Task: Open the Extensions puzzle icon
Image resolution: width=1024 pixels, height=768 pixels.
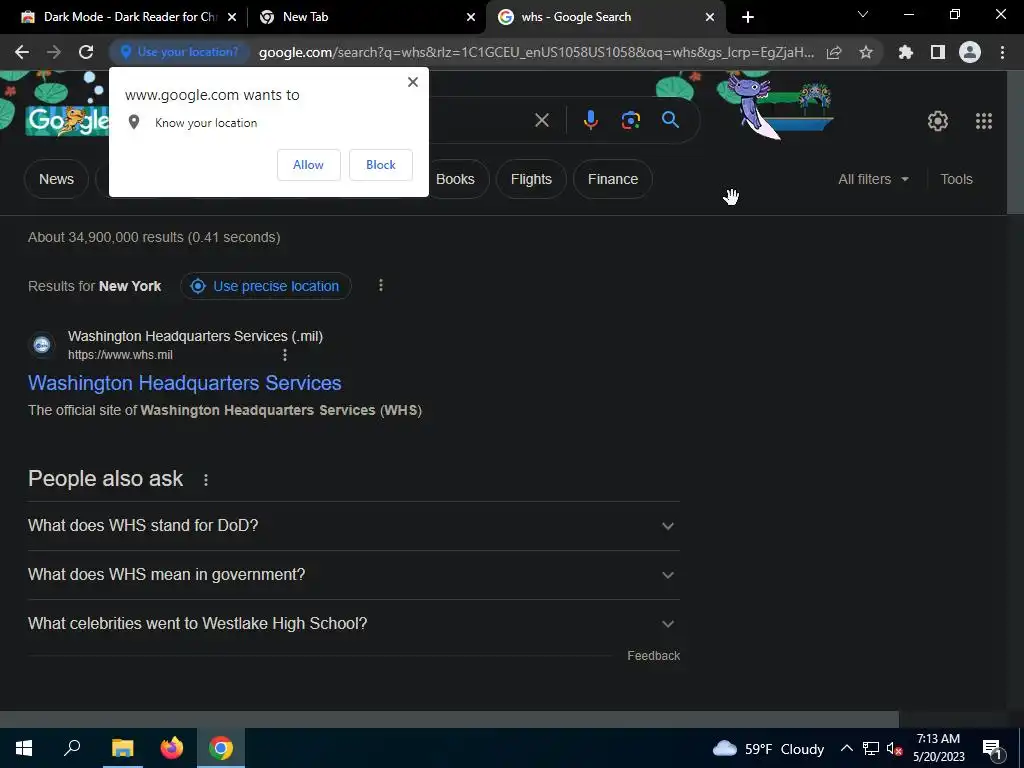Action: 905,52
